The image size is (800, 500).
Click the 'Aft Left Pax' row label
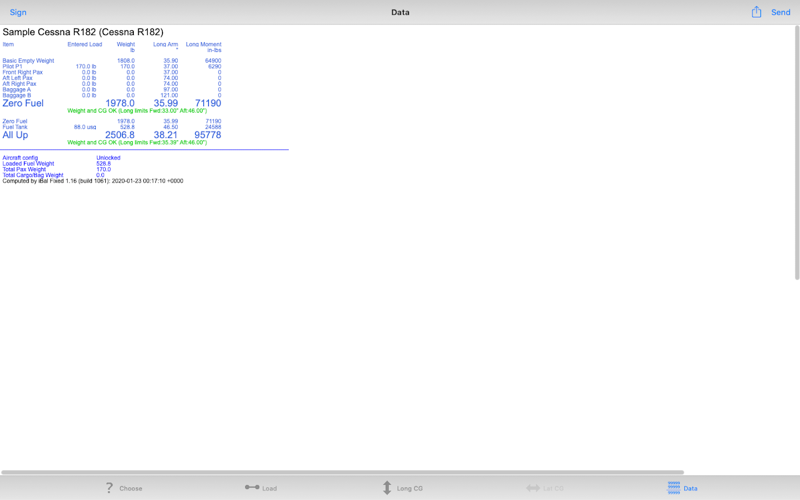[x=17, y=78]
